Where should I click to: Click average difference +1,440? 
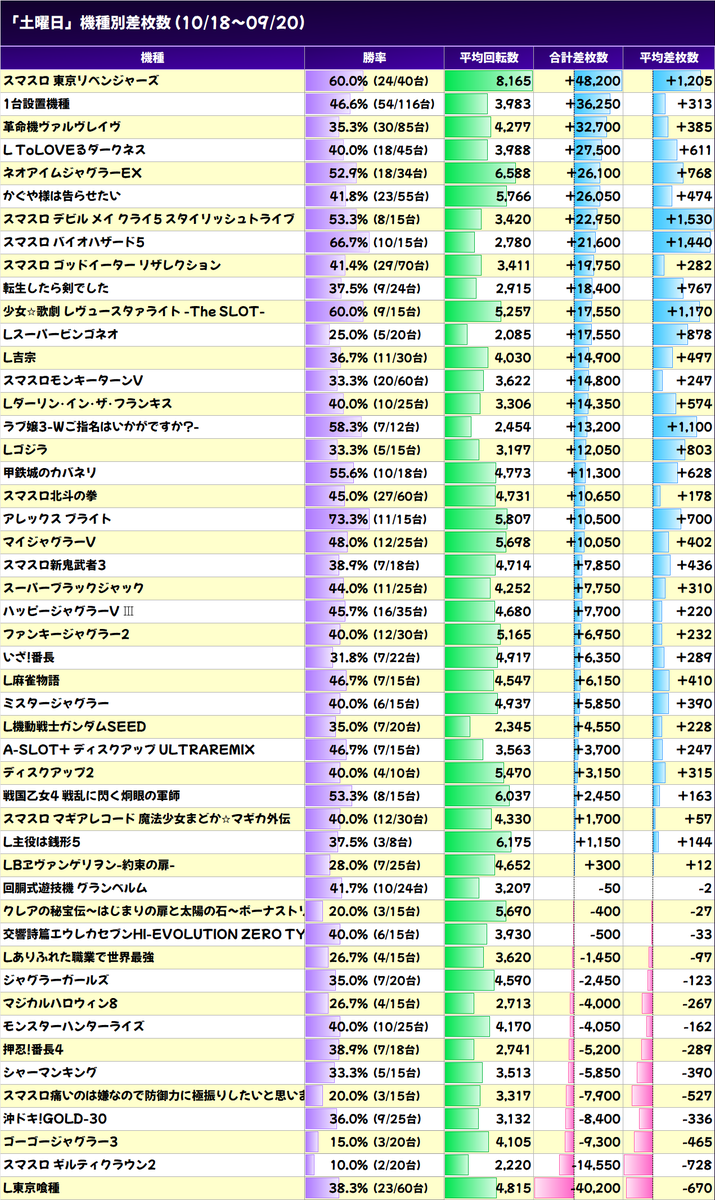tap(688, 241)
